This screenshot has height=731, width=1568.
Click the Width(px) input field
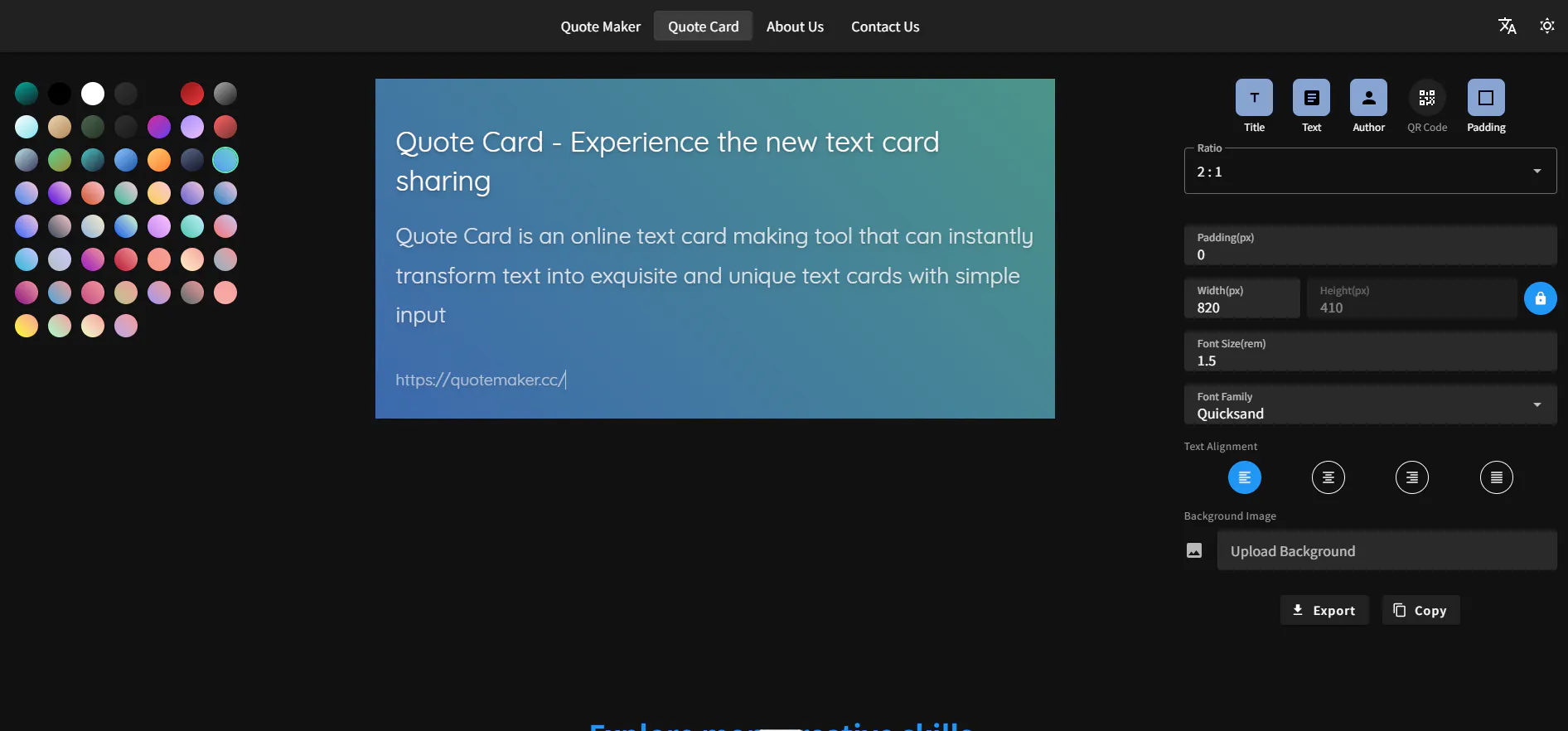(1241, 298)
